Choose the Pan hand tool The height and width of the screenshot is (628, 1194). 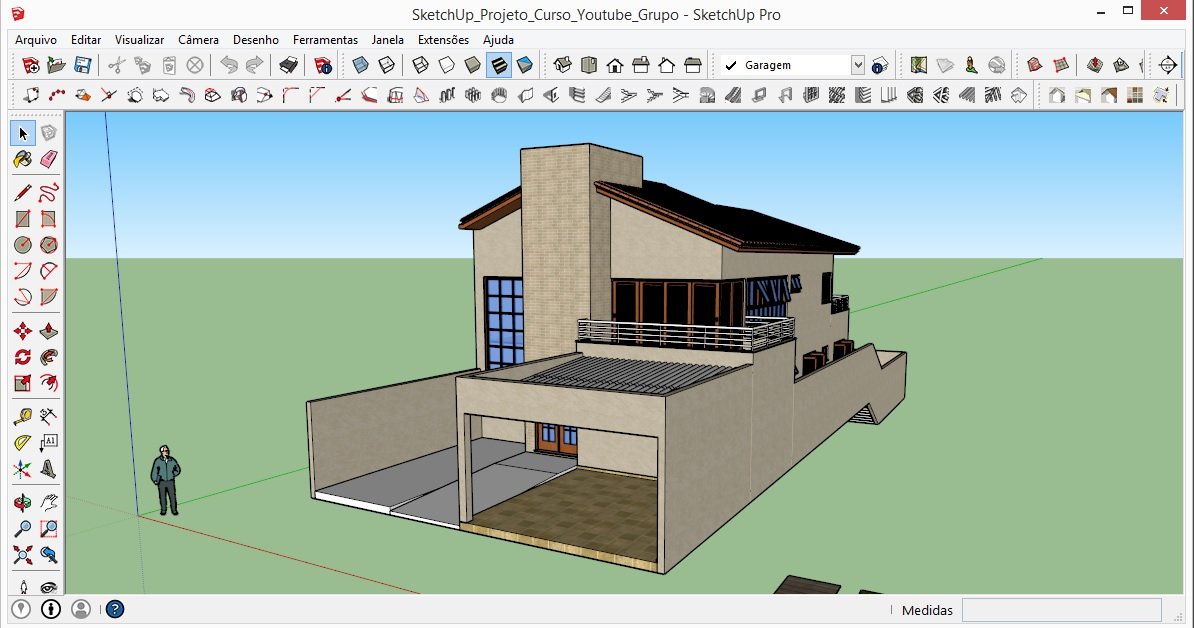(x=49, y=502)
